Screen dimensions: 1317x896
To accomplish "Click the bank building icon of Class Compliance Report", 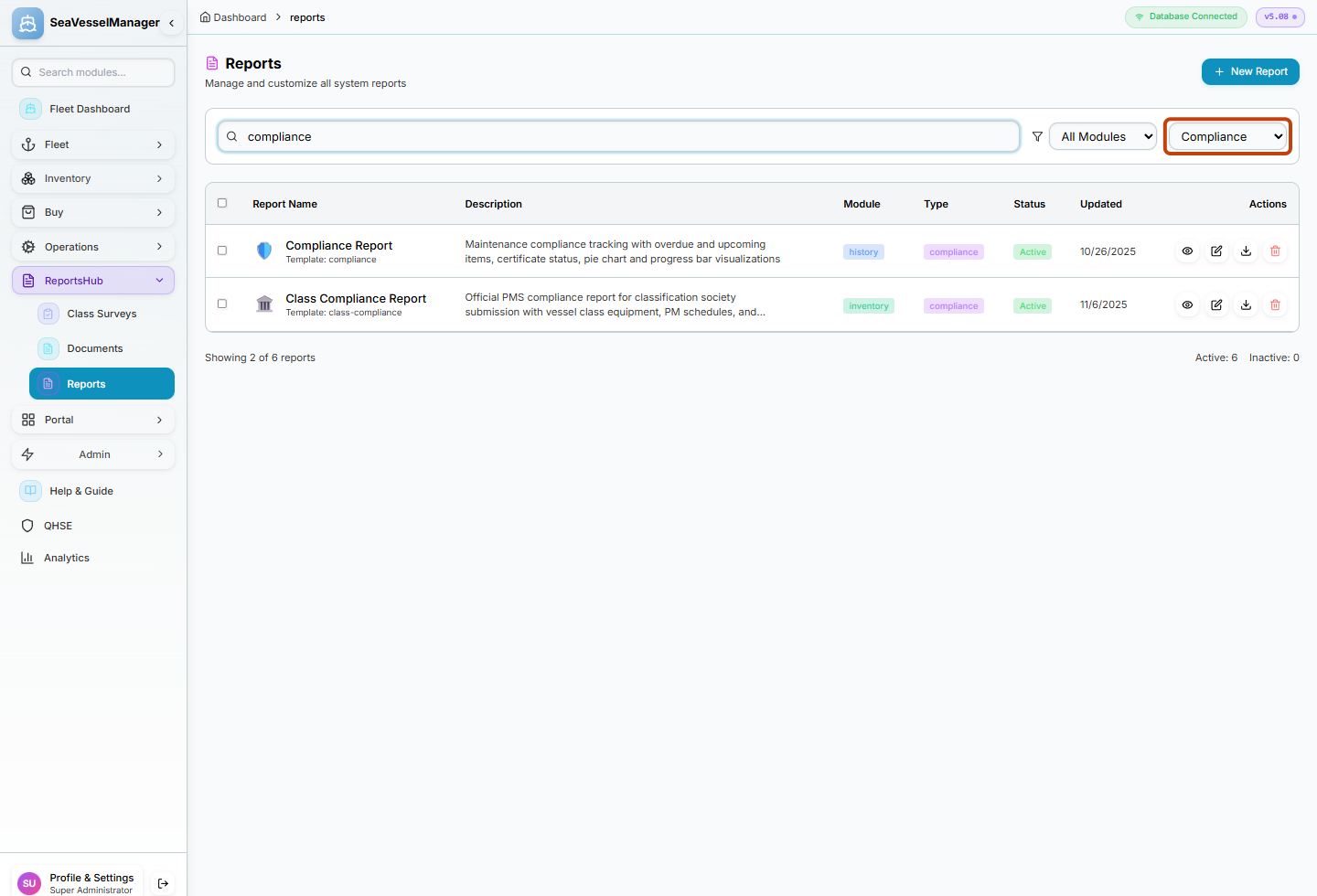I will tap(264, 304).
